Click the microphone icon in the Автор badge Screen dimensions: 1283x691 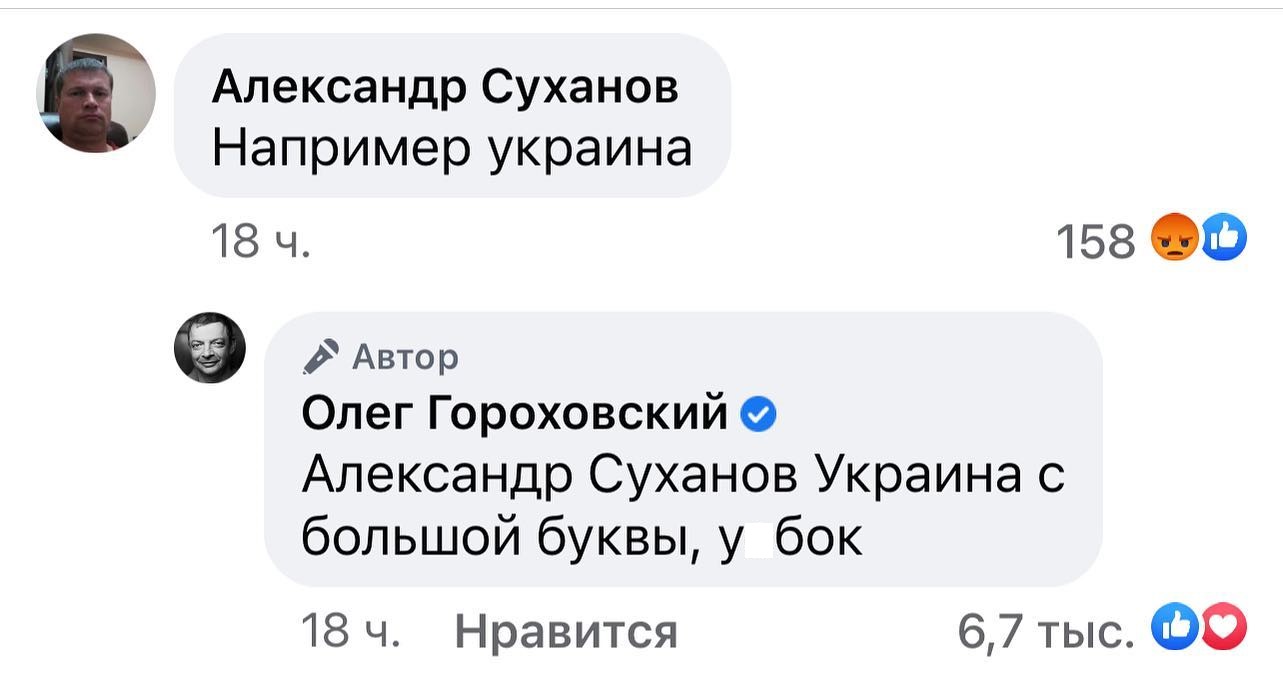319,356
